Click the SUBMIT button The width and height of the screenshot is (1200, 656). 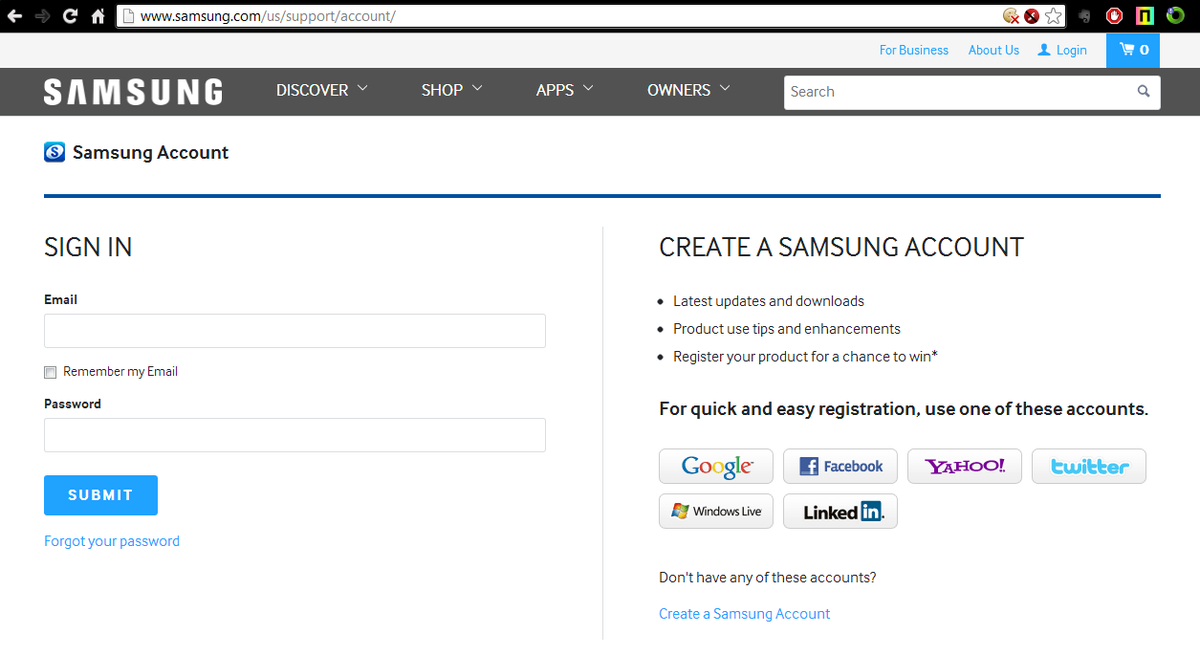[100, 495]
